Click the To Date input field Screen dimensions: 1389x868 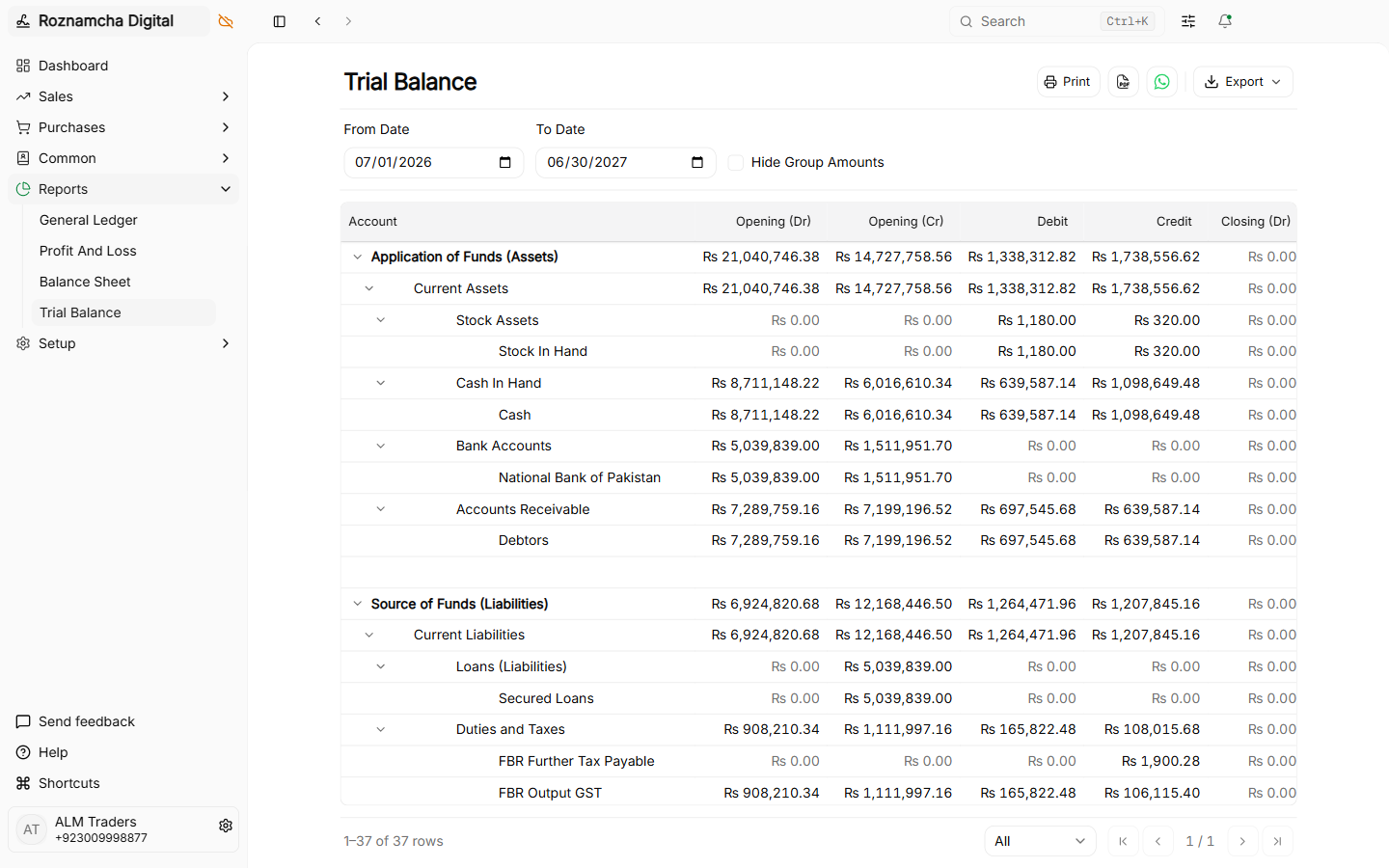point(626,162)
